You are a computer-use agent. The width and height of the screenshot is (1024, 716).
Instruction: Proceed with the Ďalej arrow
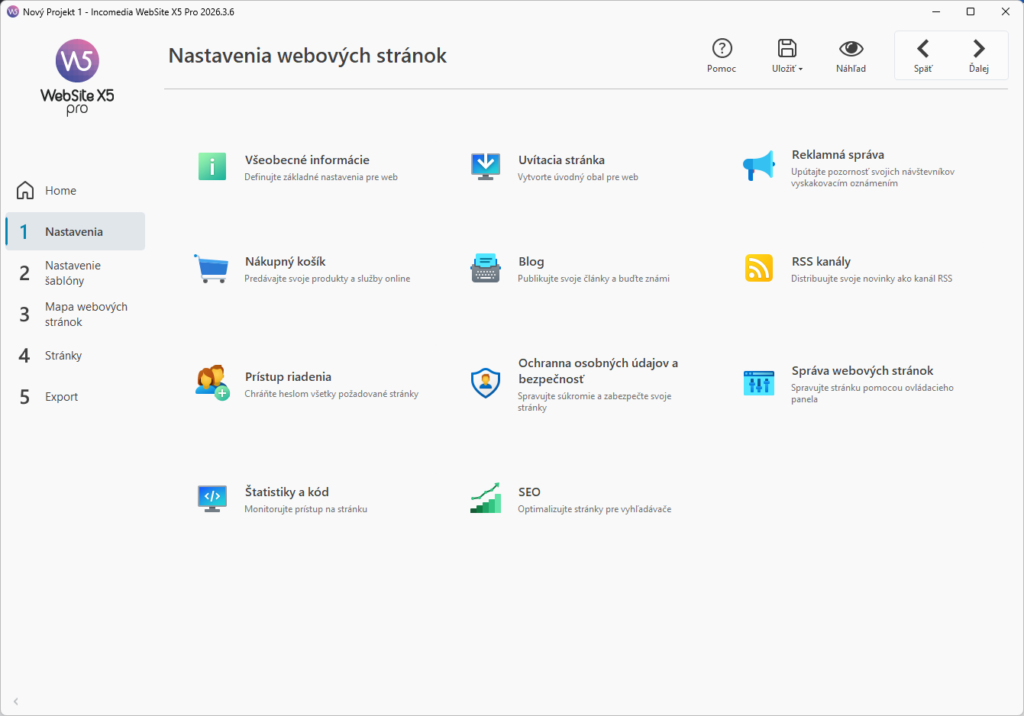tap(978, 56)
